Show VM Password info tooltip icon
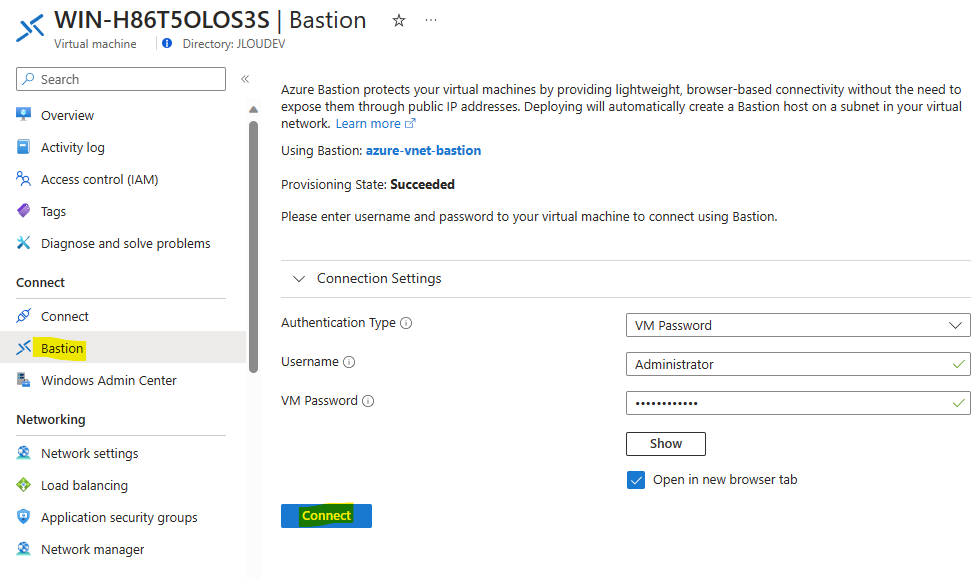Image resolution: width=978 pixels, height=579 pixels. (368, 401)
